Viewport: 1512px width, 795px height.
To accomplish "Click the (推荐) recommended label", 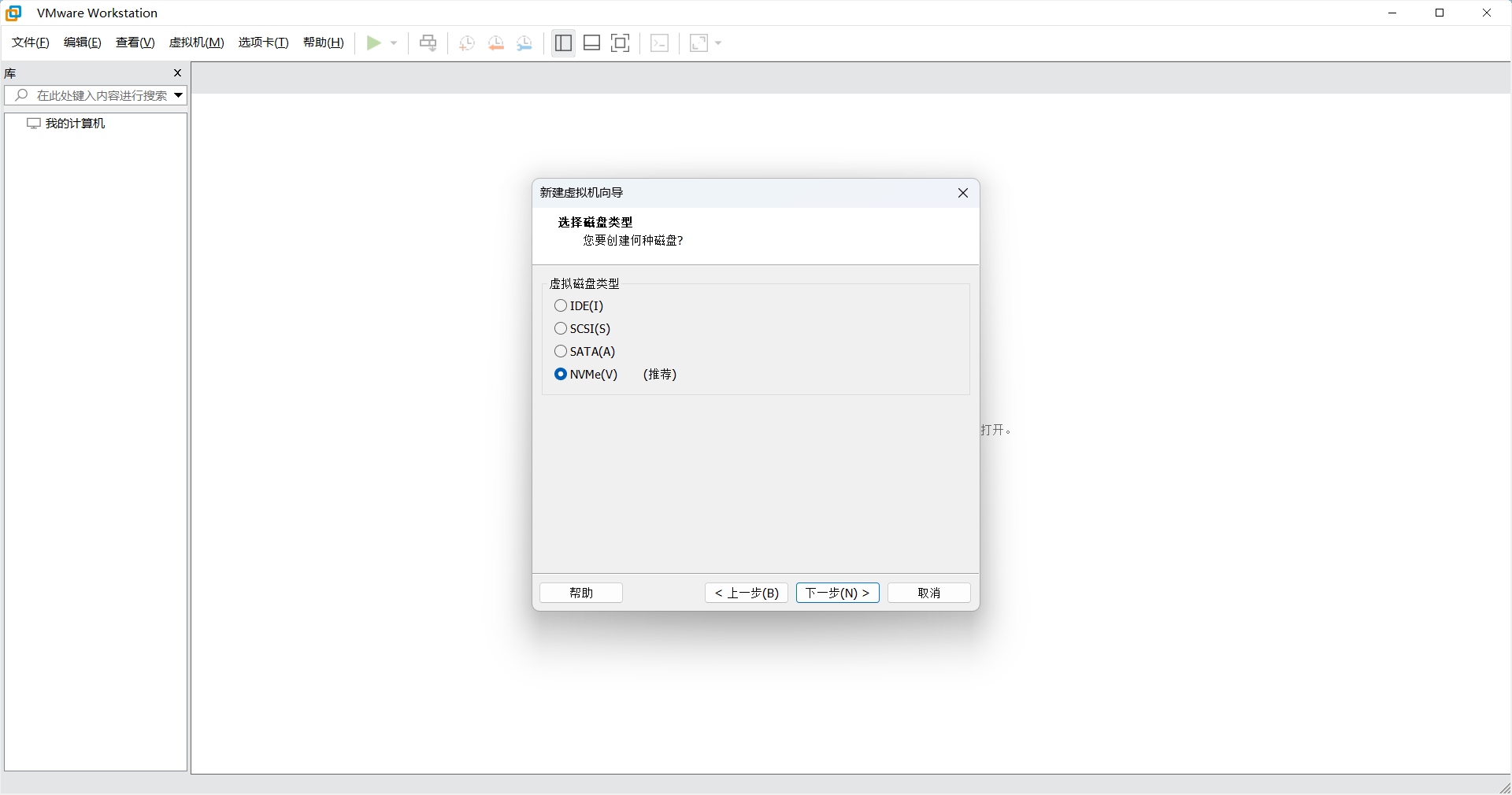I will point(660,375).
